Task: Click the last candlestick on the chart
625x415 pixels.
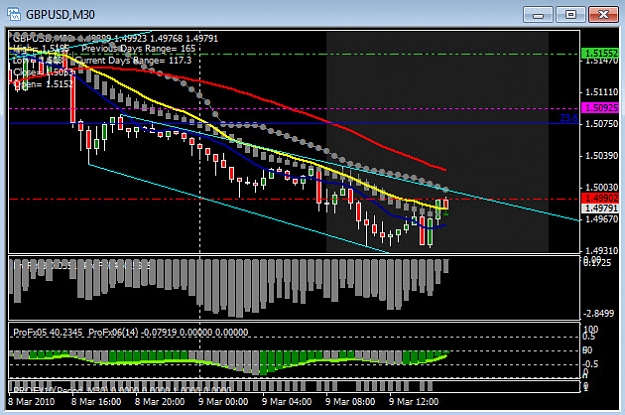Action: tap(446, 203)
